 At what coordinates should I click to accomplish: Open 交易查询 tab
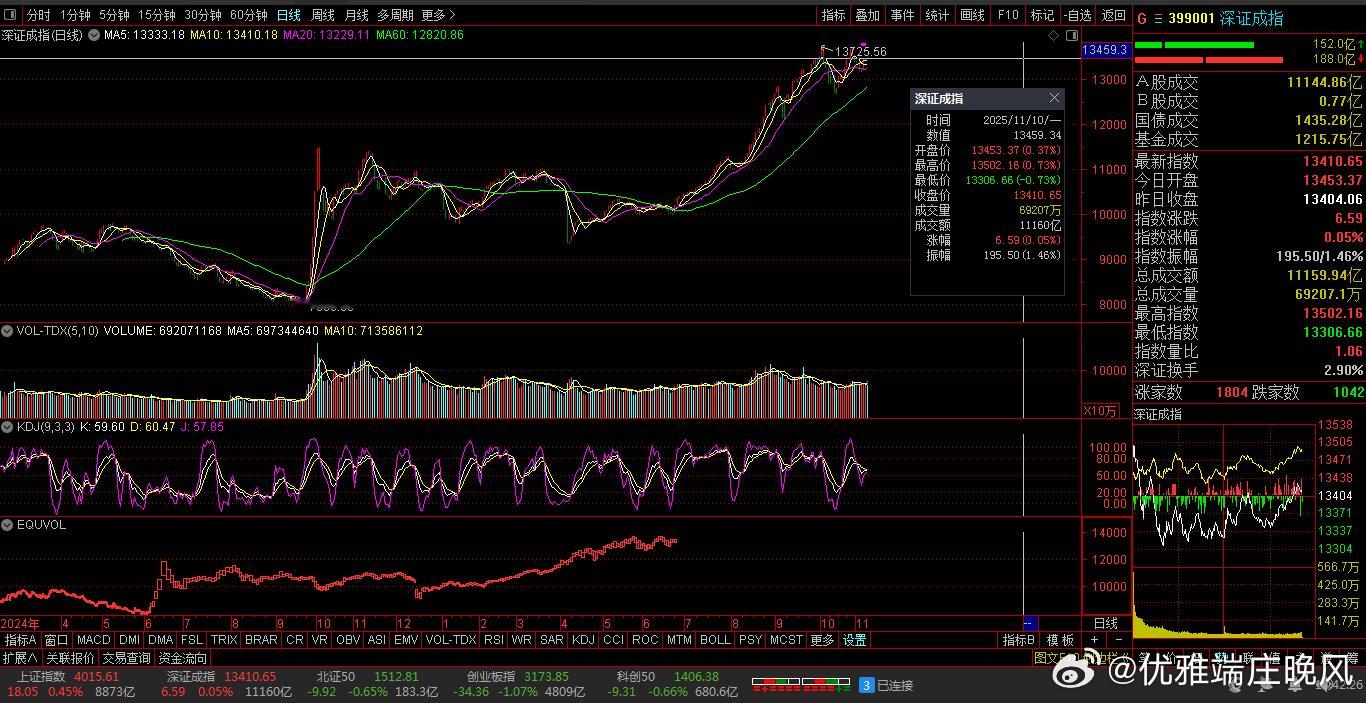tap(127, 658)
